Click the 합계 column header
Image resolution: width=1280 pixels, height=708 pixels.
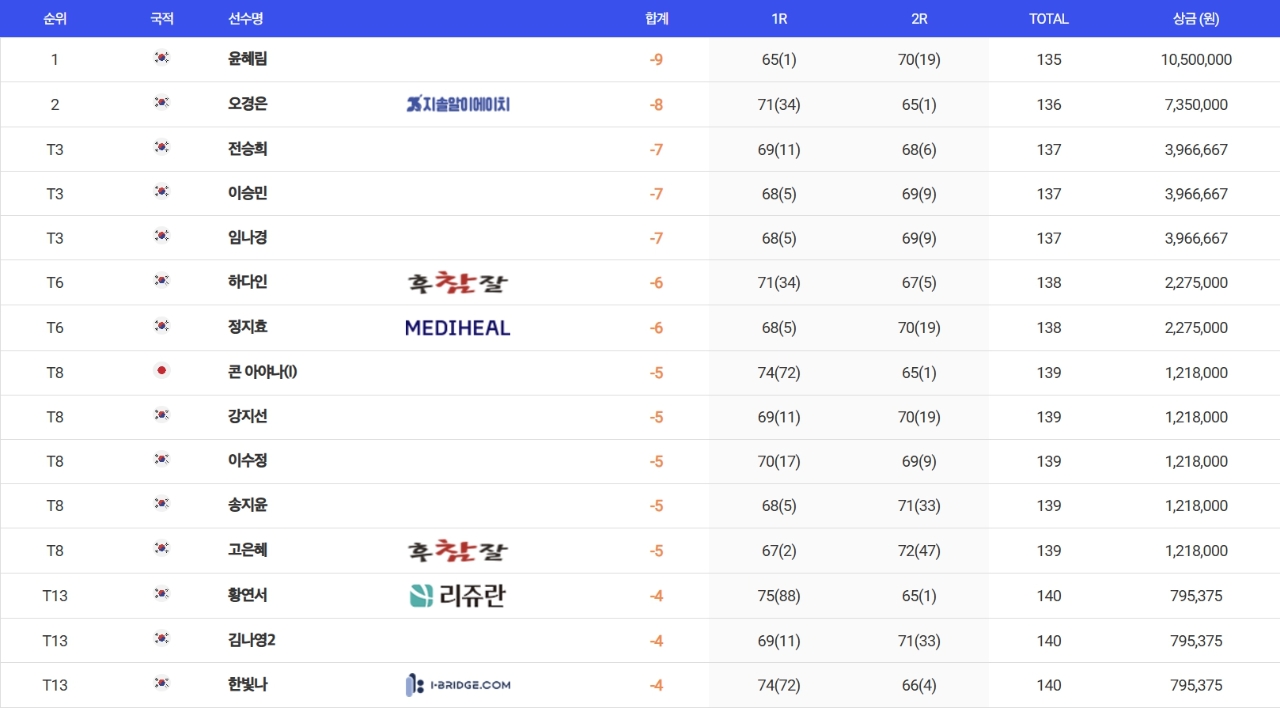coord(657,19)
